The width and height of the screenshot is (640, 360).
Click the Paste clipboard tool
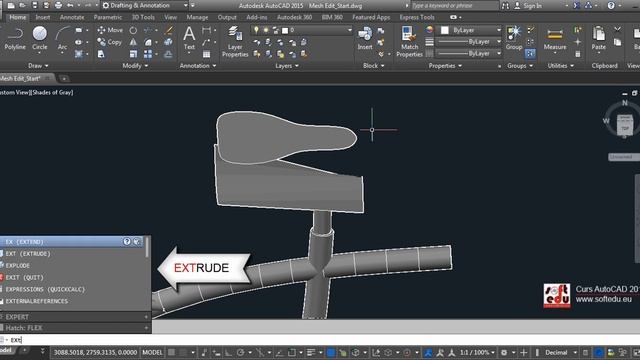(599, 38)
